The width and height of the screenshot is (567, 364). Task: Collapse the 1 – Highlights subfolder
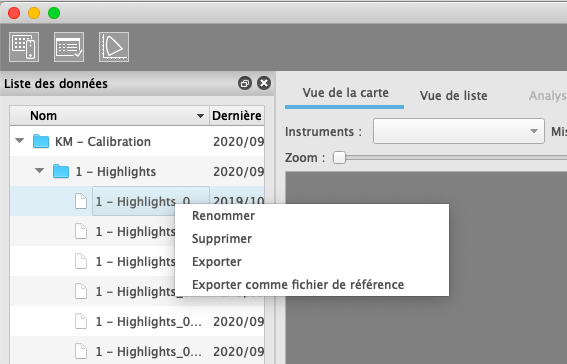tap(39, 171)
